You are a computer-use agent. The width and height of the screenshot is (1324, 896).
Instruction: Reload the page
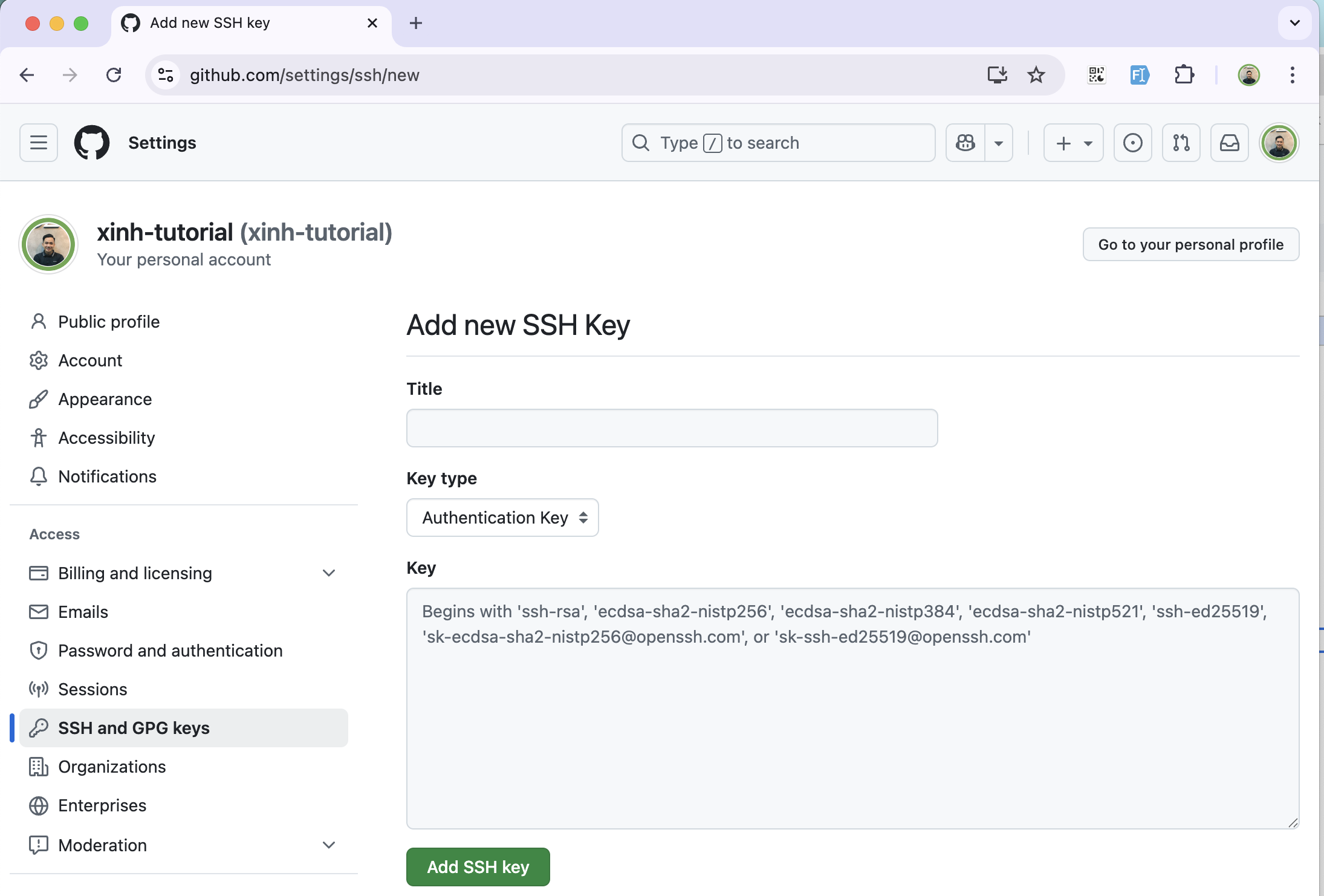[114, 75]
